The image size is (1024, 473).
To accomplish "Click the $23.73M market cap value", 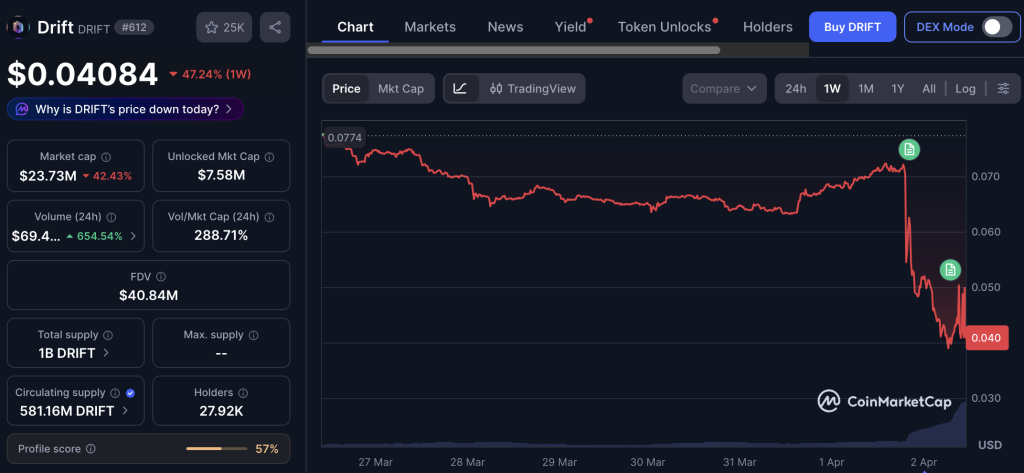I will pos(48,176).
